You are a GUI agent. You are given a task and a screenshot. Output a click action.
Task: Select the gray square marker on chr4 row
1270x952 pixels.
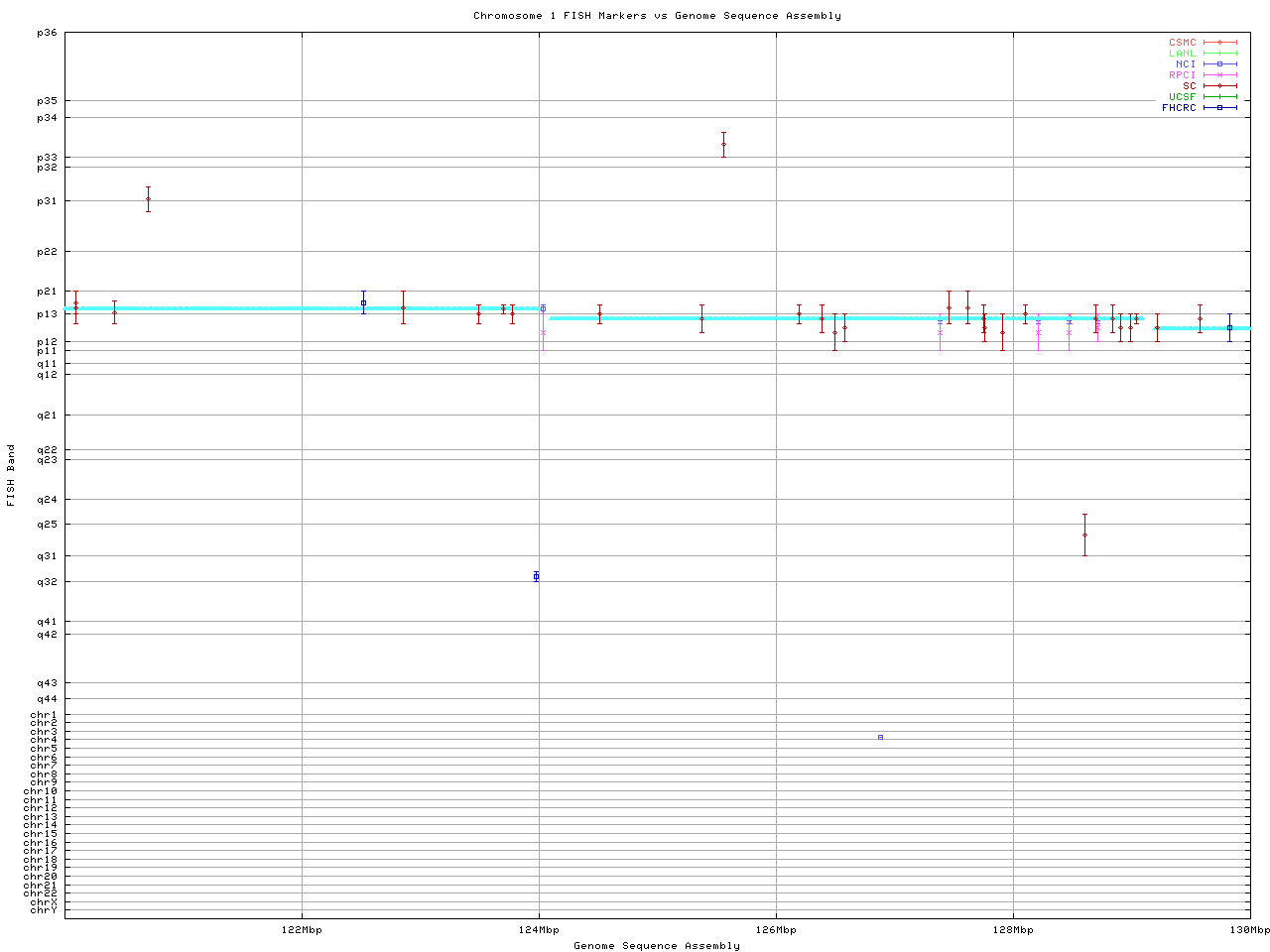click(x=880, y=737)
